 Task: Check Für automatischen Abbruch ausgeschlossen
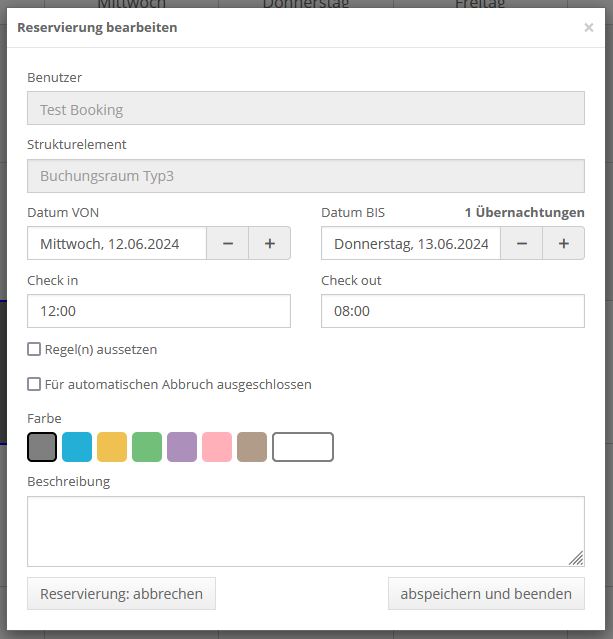point(35,384)
